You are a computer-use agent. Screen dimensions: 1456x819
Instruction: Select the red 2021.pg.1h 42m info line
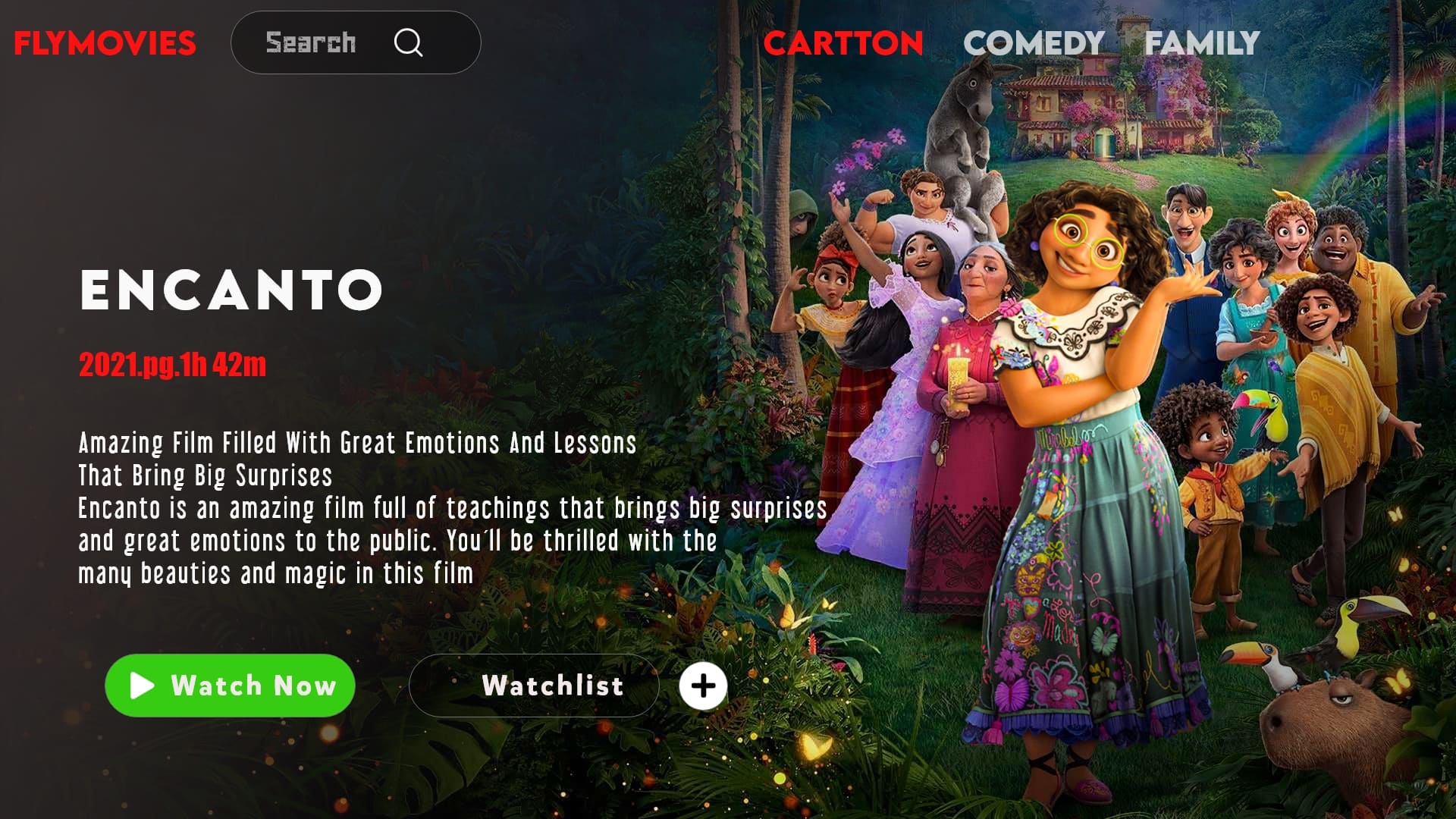click(x=173, y=365)
